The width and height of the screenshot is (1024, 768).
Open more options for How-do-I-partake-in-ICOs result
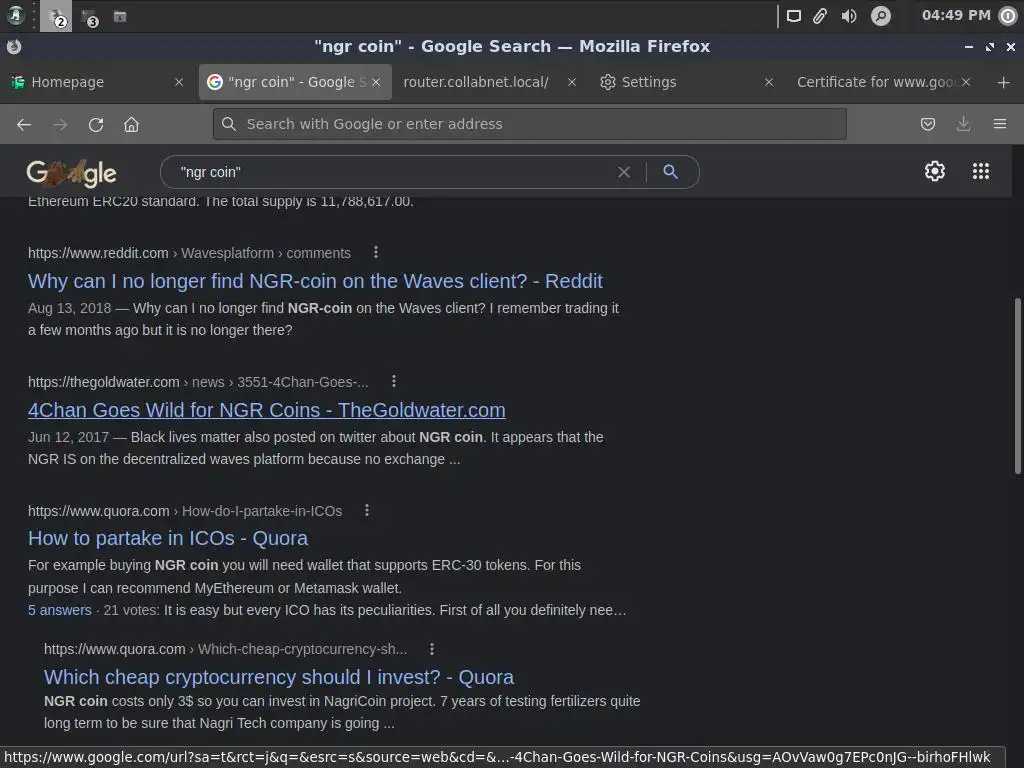(x=366, y=510)
